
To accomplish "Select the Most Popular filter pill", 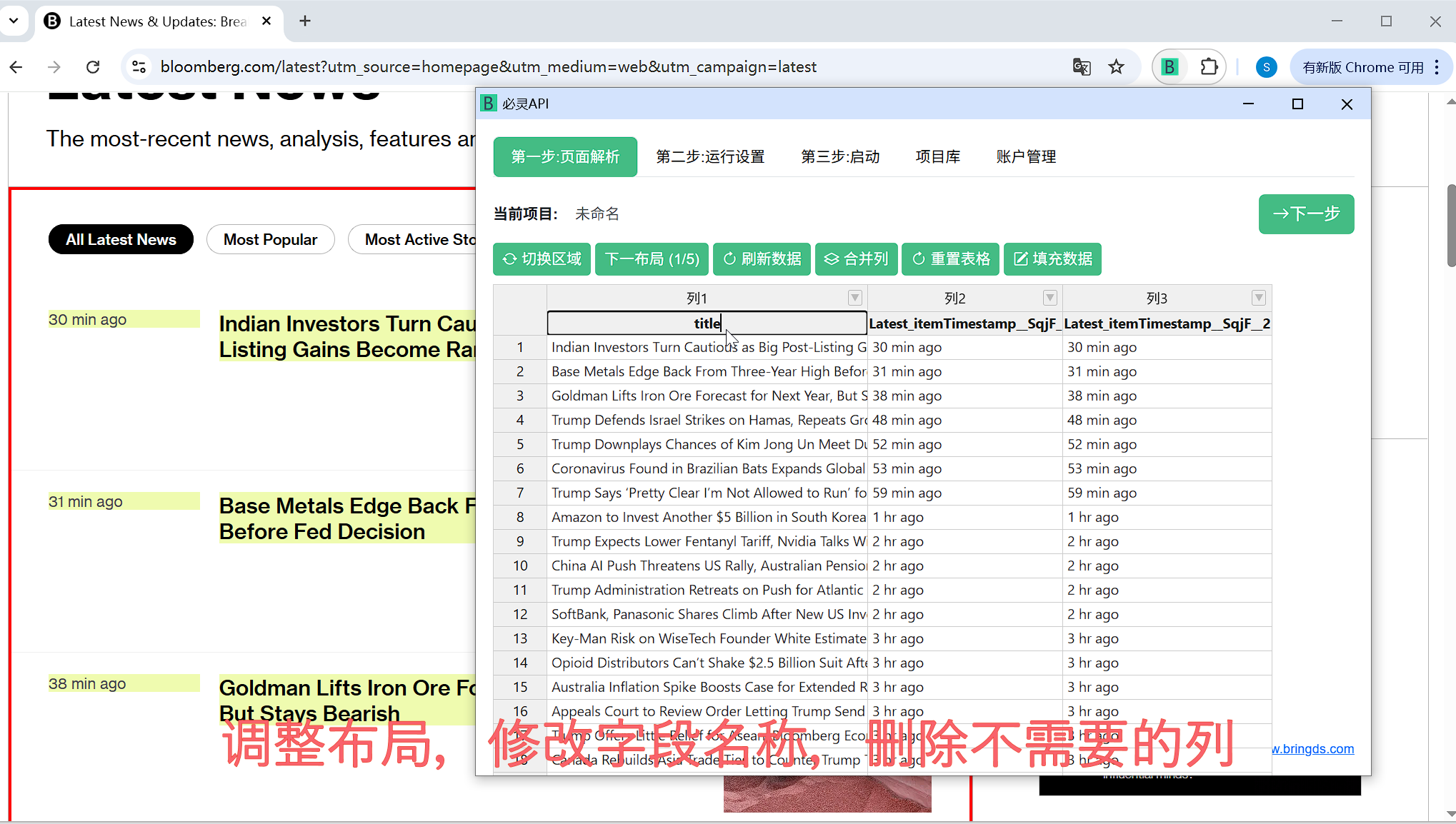I will tap(270, 240).
